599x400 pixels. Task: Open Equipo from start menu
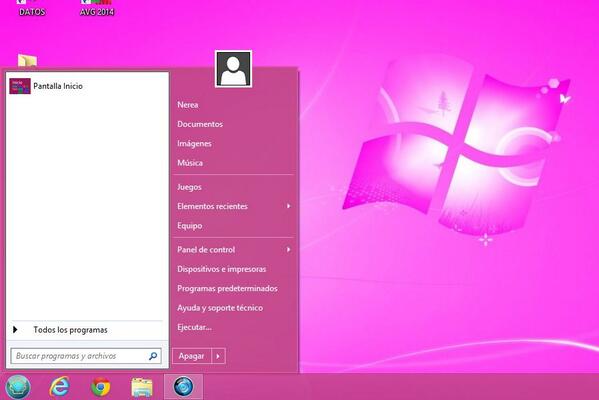189,226
